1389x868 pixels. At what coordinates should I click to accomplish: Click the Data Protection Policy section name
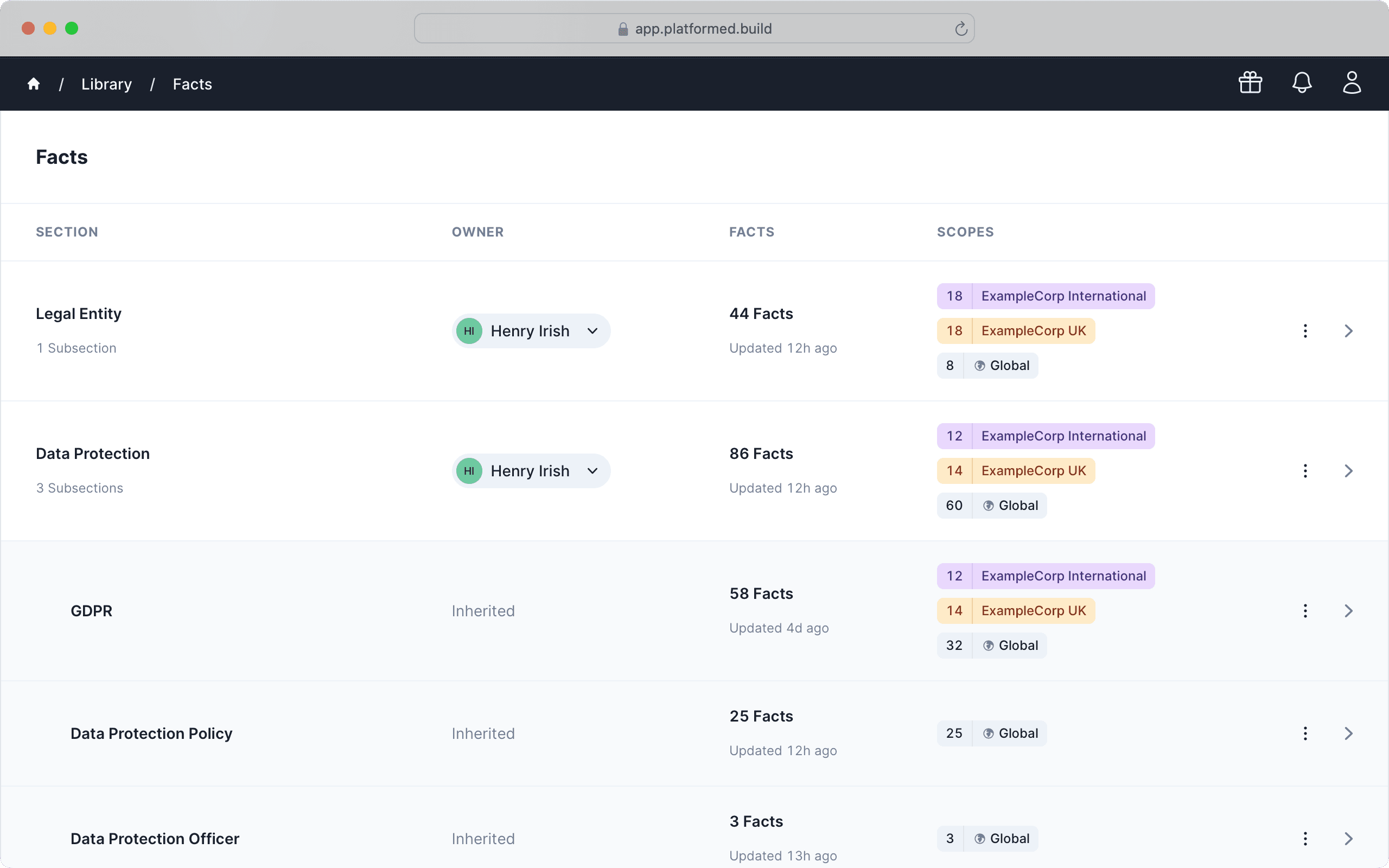[151, 733]
